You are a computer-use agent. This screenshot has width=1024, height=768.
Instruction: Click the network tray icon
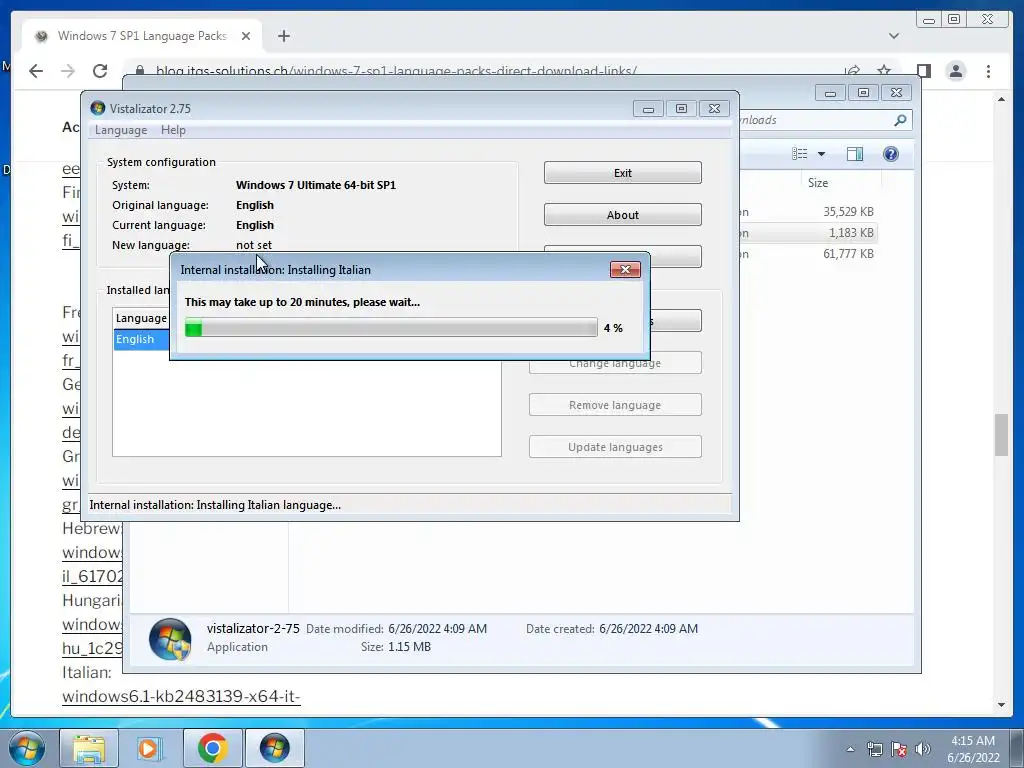pos(874,749)
